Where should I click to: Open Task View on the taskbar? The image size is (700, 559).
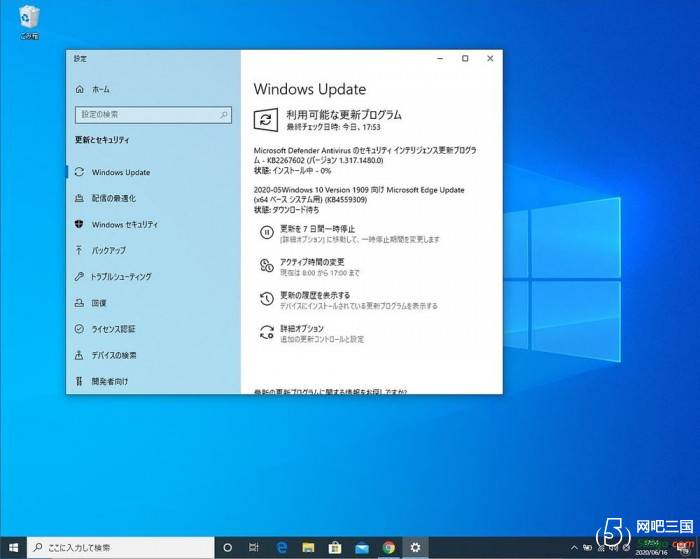pyautogui.click(x=254, y=547)
